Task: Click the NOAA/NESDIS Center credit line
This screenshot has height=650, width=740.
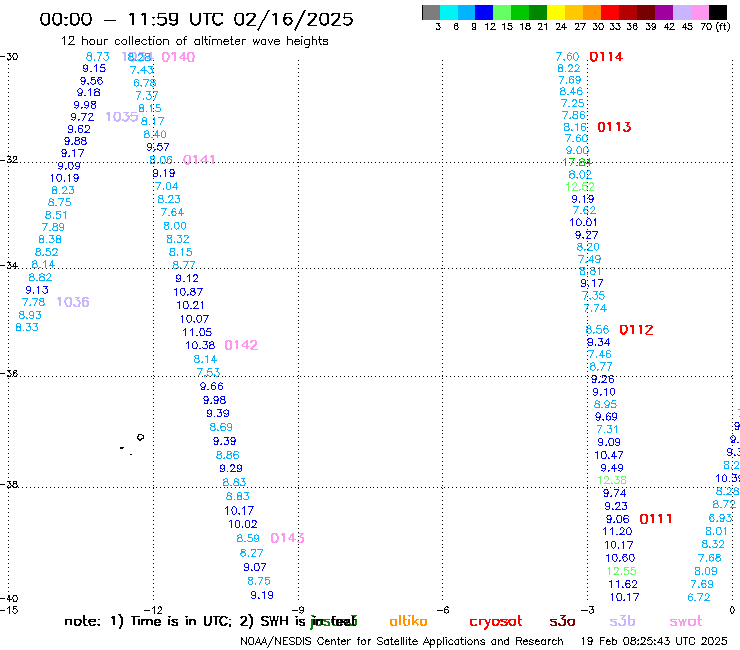Action: [x=402, y=642]
